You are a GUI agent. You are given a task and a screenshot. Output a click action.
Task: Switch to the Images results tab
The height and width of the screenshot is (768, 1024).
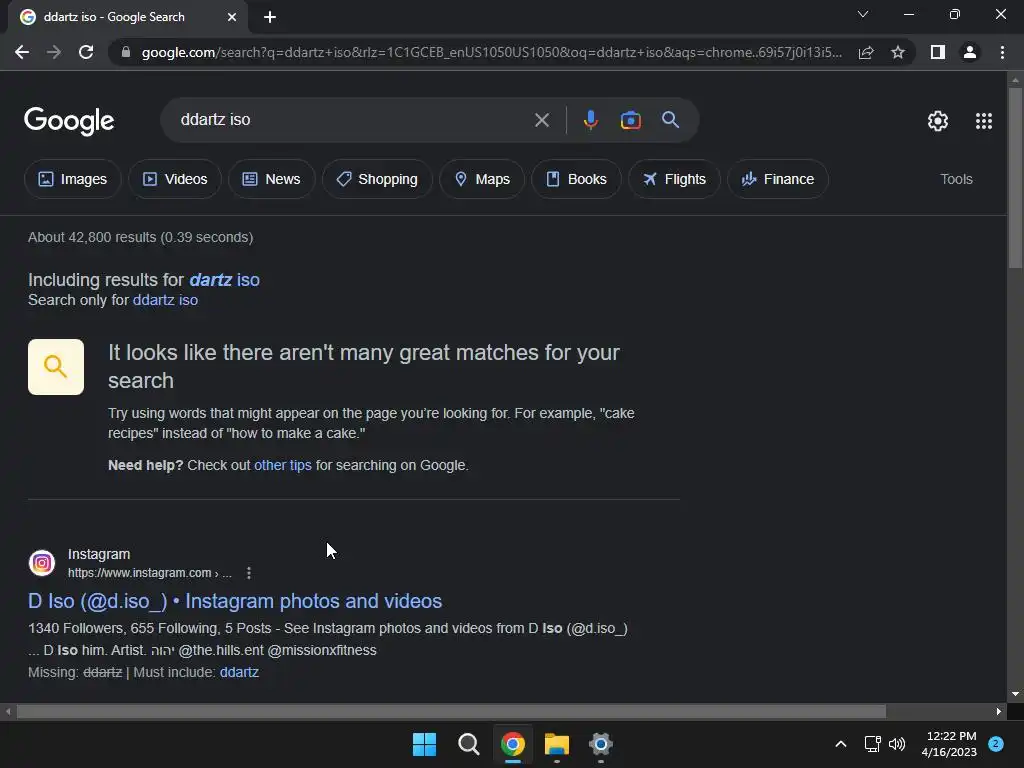click(x=72, y=179)
